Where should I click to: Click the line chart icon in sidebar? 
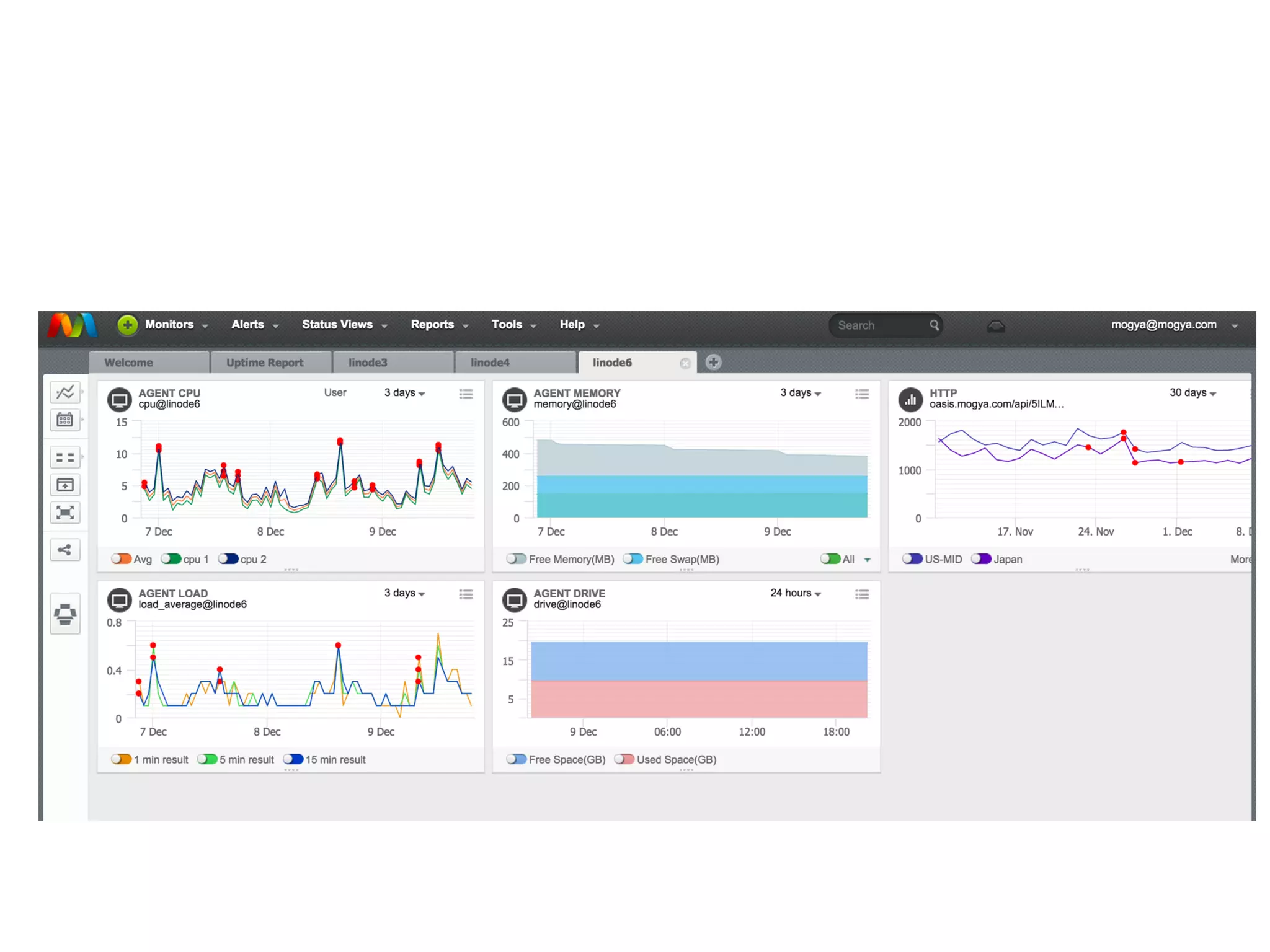(x=65, y=392)
